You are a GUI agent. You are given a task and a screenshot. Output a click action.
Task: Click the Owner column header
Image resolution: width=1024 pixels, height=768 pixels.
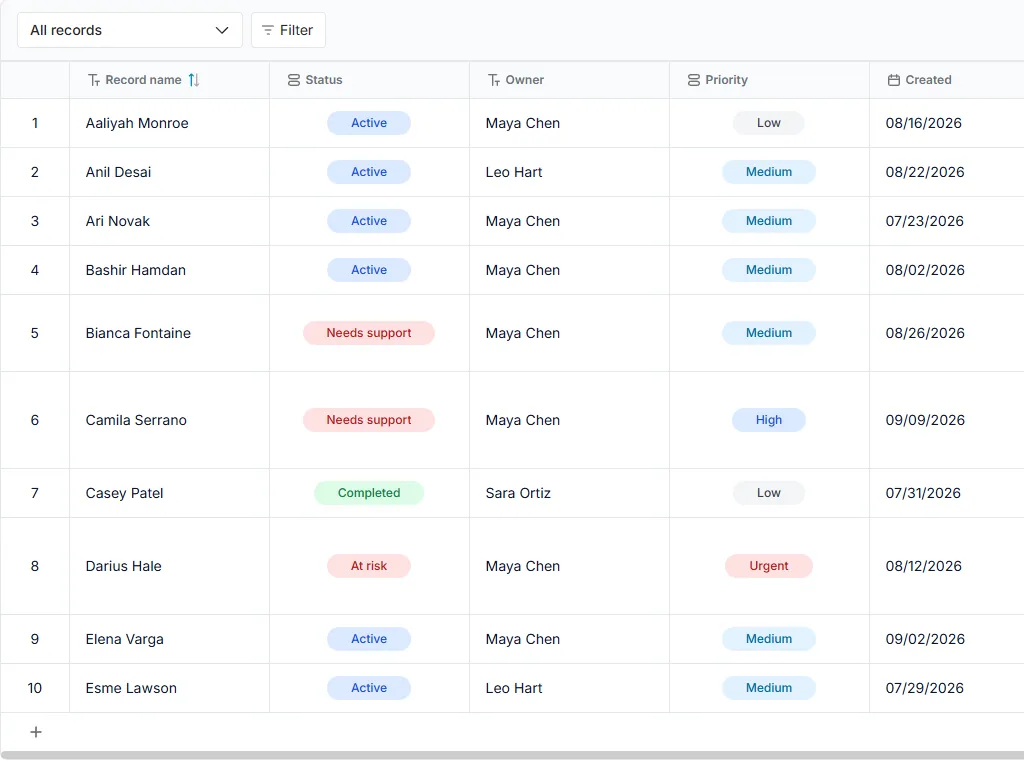[x=569, y=80]
